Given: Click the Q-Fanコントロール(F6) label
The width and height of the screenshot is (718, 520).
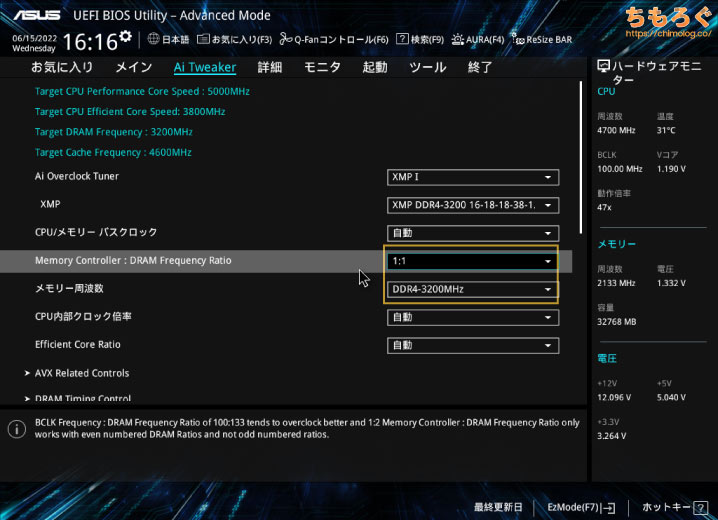Looking at the screenshot, I should 341,39.
